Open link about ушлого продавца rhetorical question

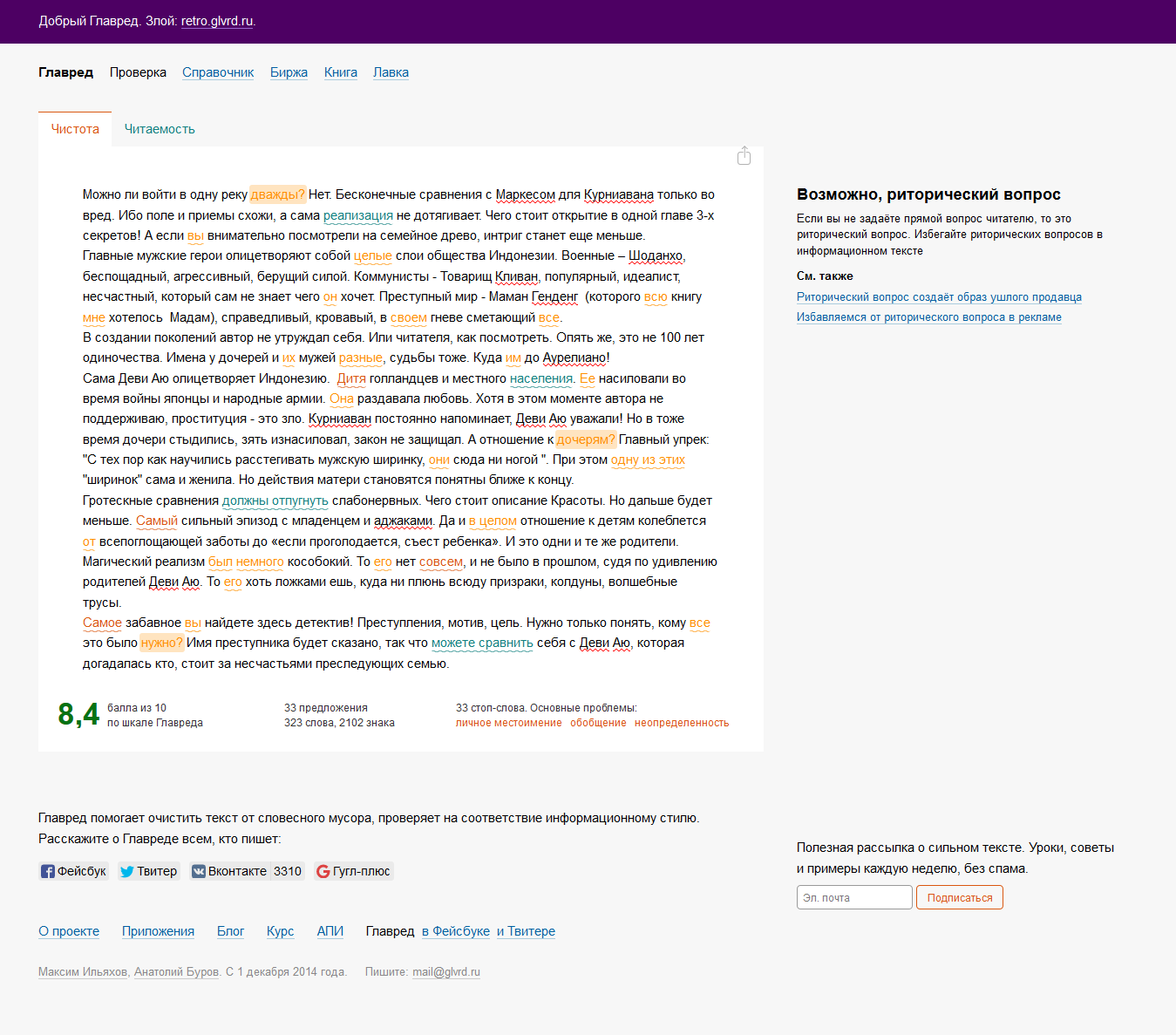point(939,297)
